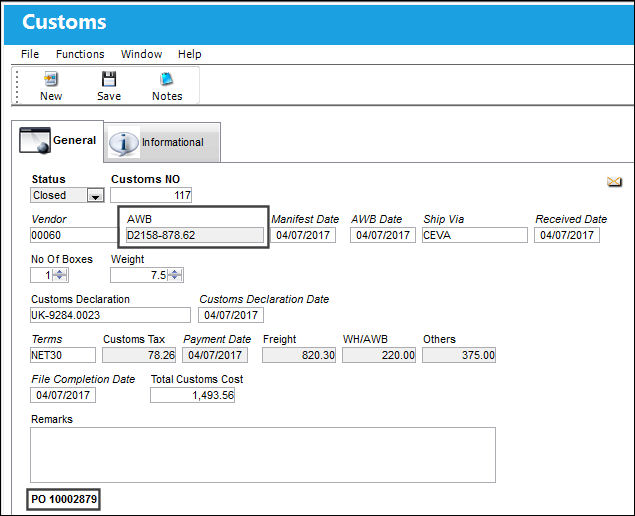Viewport: 635px width, 516px height.
Task: Click the Manifest Date field
Action: coord(303,235)
